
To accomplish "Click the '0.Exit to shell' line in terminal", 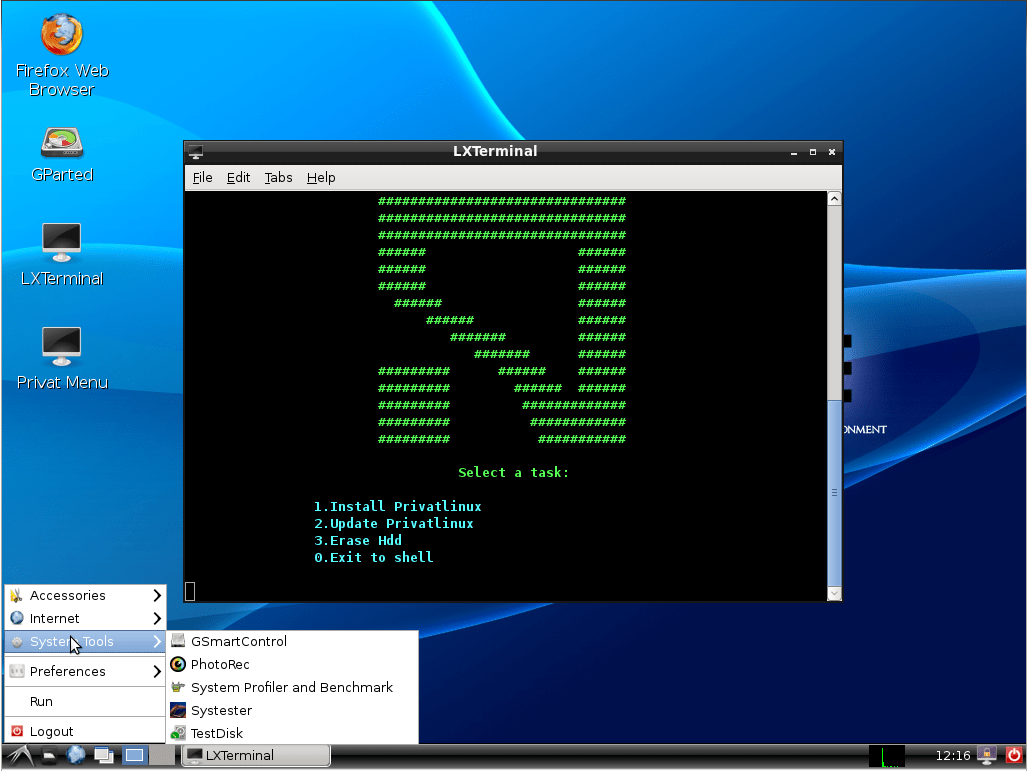I will [373, 558].
